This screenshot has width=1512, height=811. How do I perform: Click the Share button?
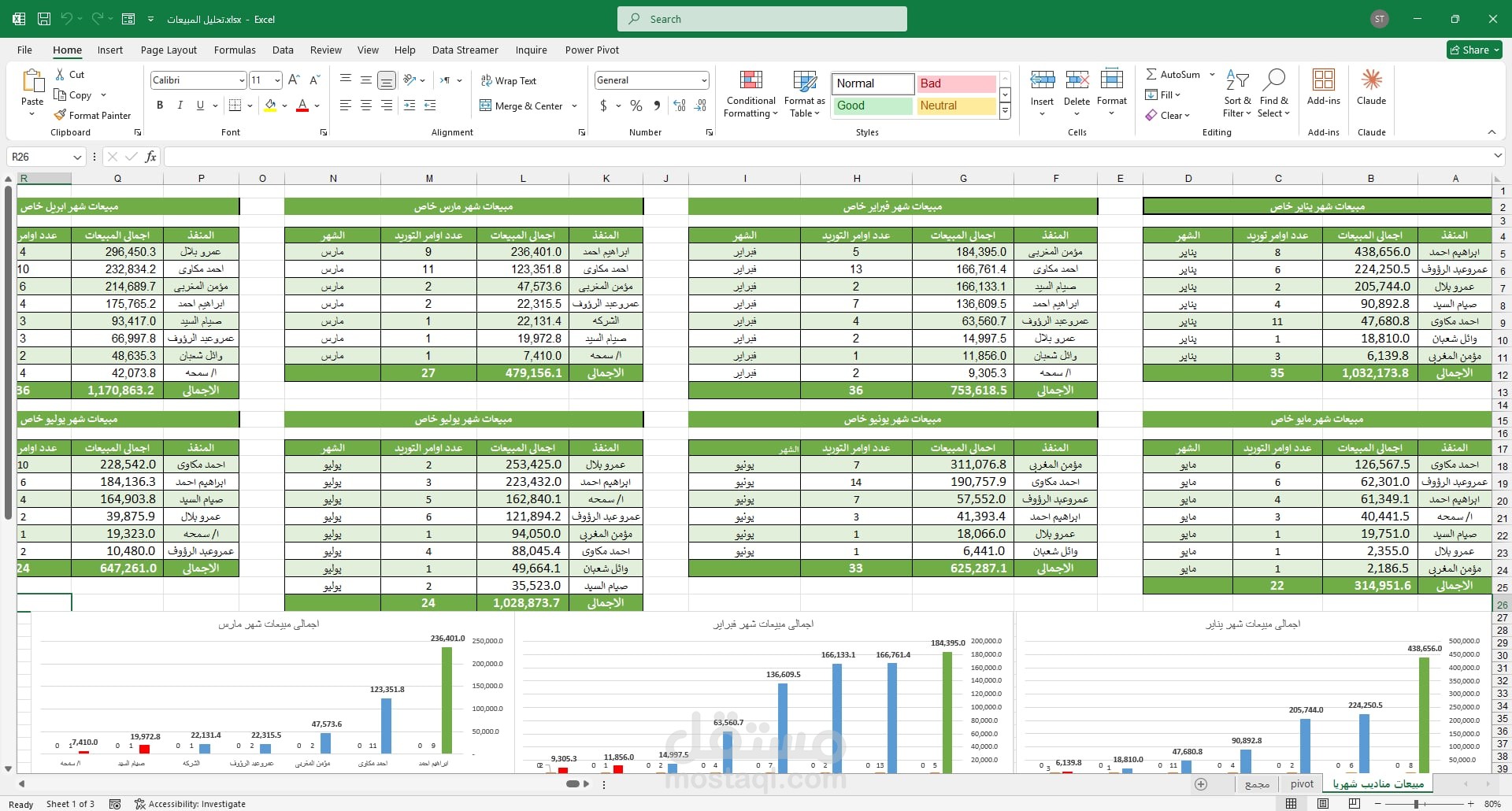(x=1474, y=50)
